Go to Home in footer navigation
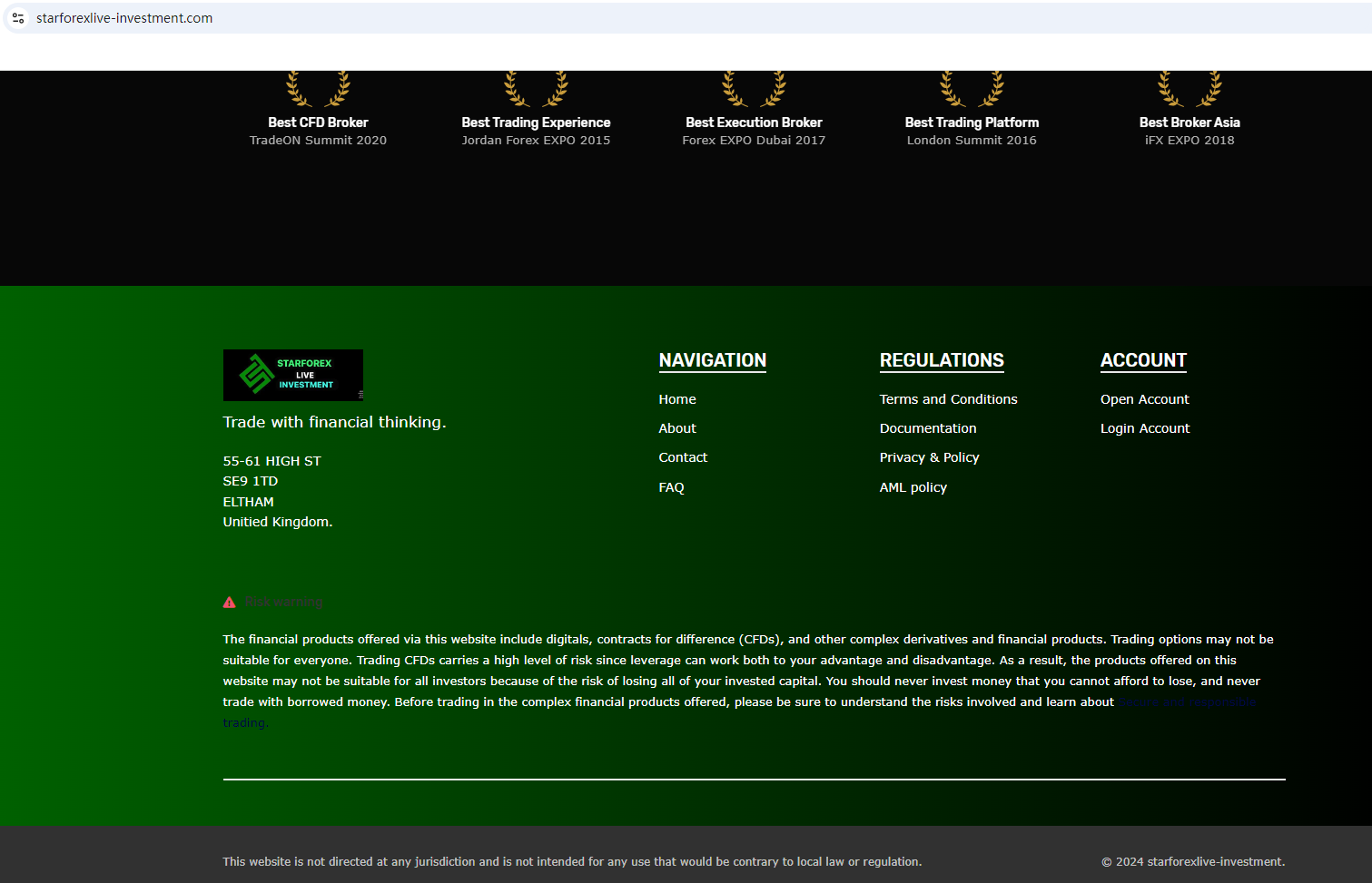This screenshot has height=883, width=1372. 677,399
